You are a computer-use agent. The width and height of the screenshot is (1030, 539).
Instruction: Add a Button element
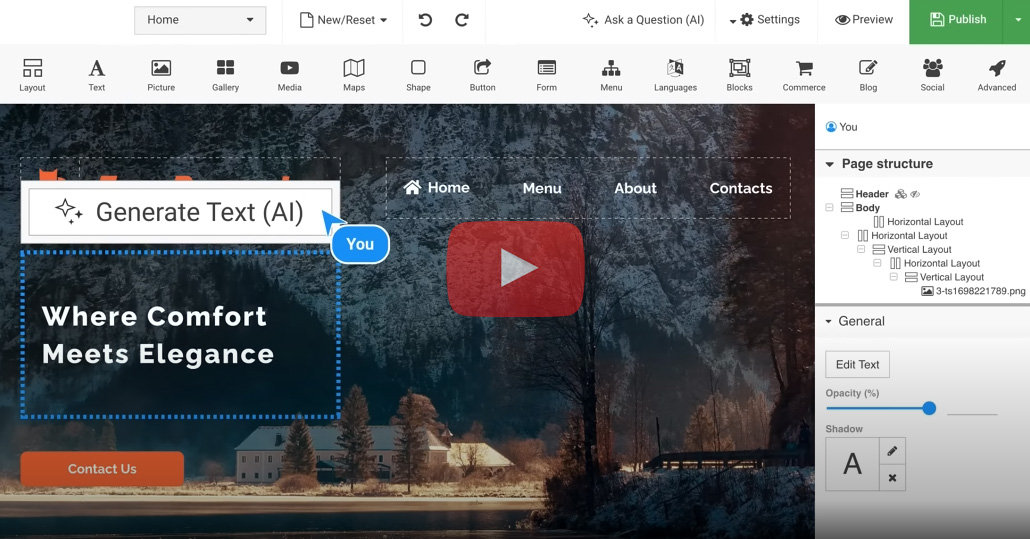coord(483,75)
